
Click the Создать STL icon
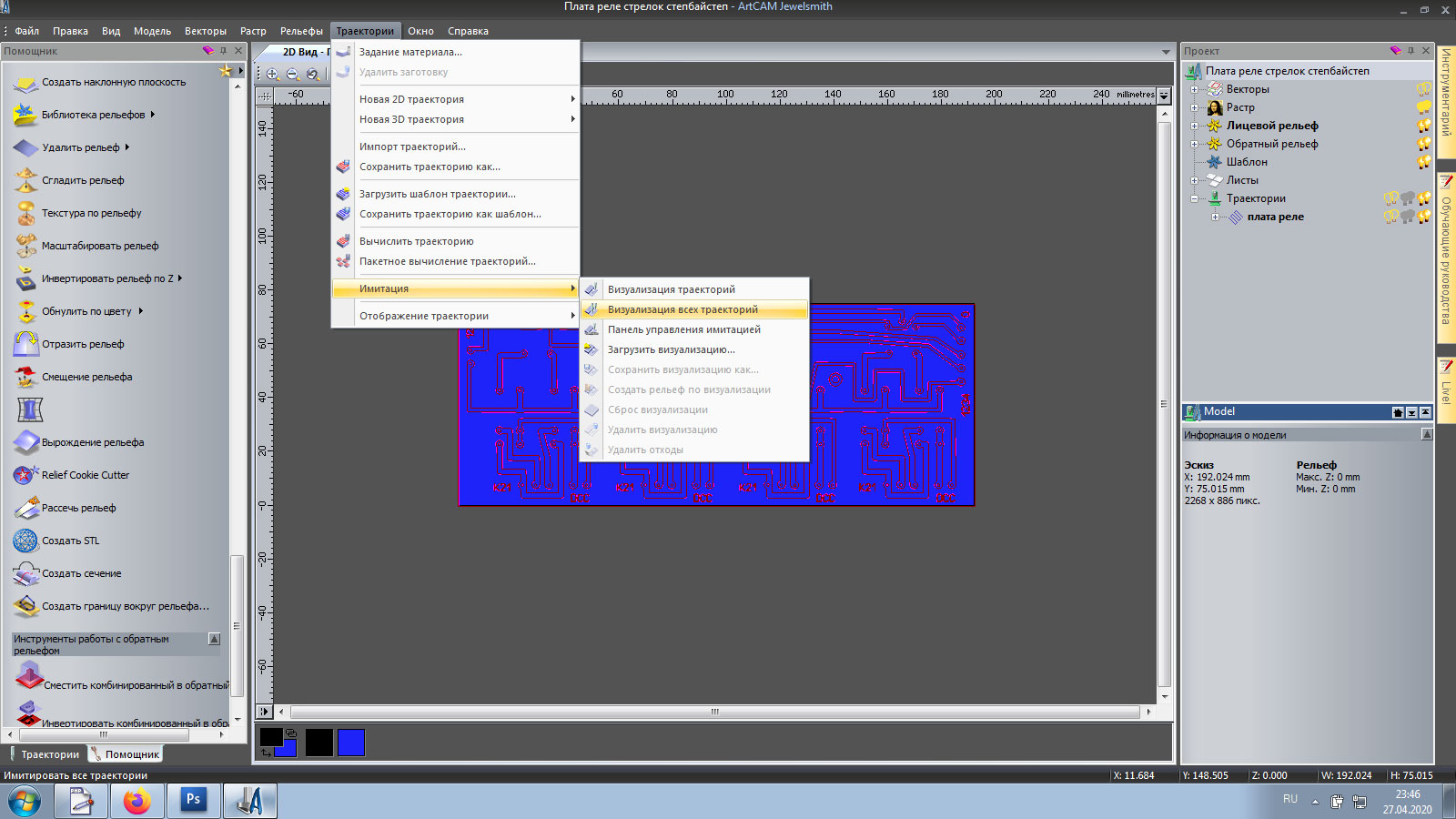coord(26,541)
